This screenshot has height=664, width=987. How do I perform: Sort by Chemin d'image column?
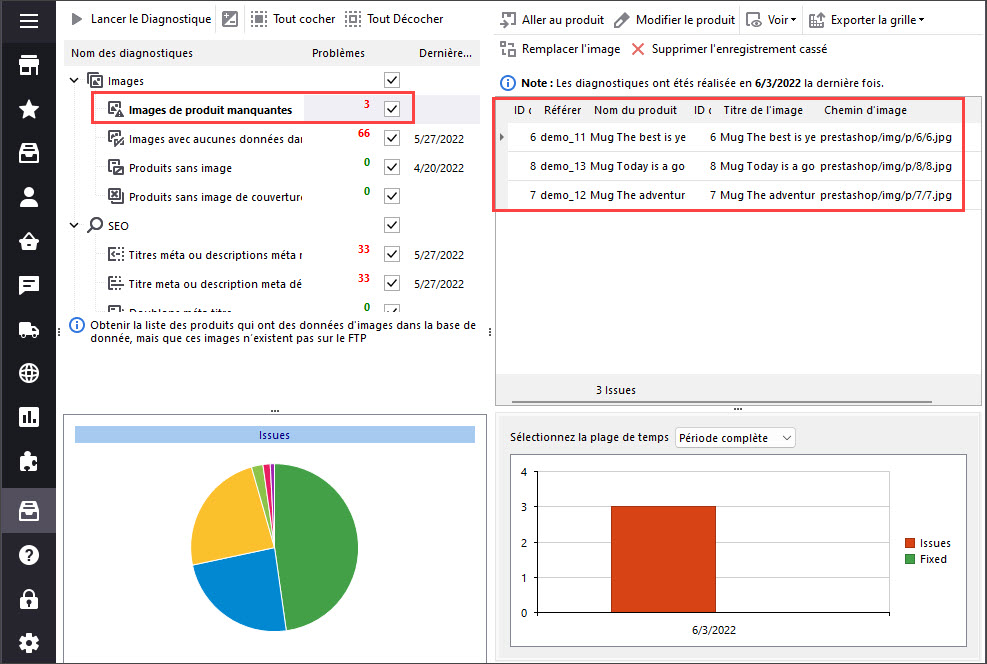[866, 110]
